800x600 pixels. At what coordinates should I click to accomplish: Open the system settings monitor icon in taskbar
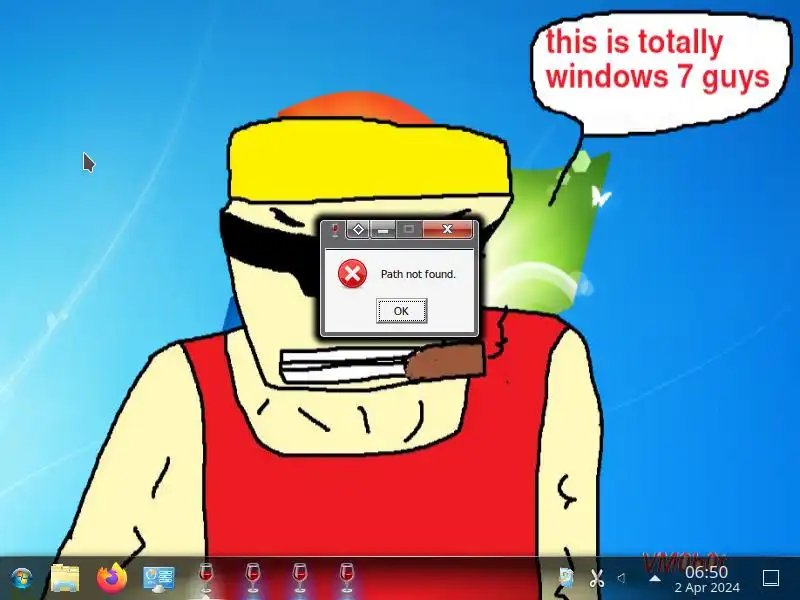pyautogui.click(x=159, y=579)
